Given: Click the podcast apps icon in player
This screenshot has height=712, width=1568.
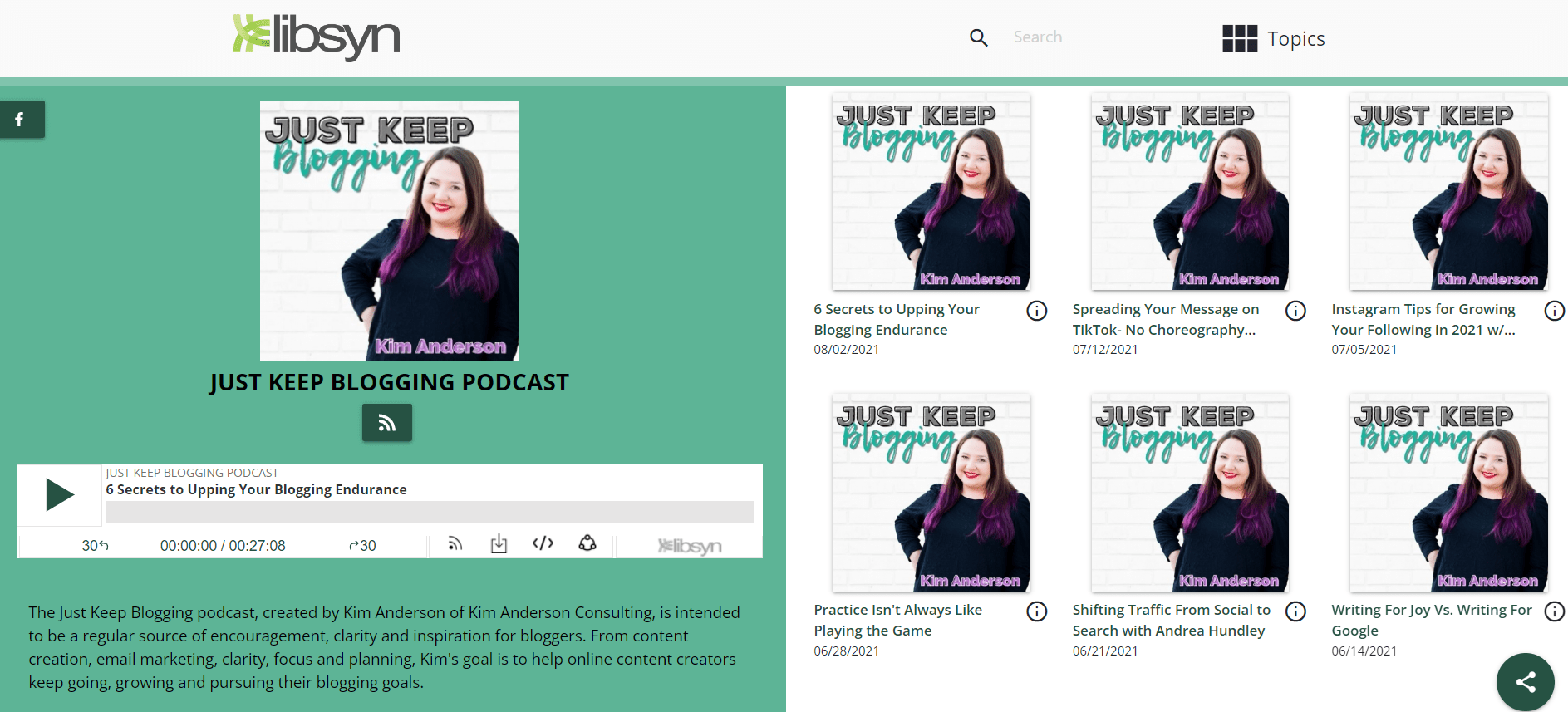Looking at the screenshot, I should pyautogui.click(x=587, y=543).
